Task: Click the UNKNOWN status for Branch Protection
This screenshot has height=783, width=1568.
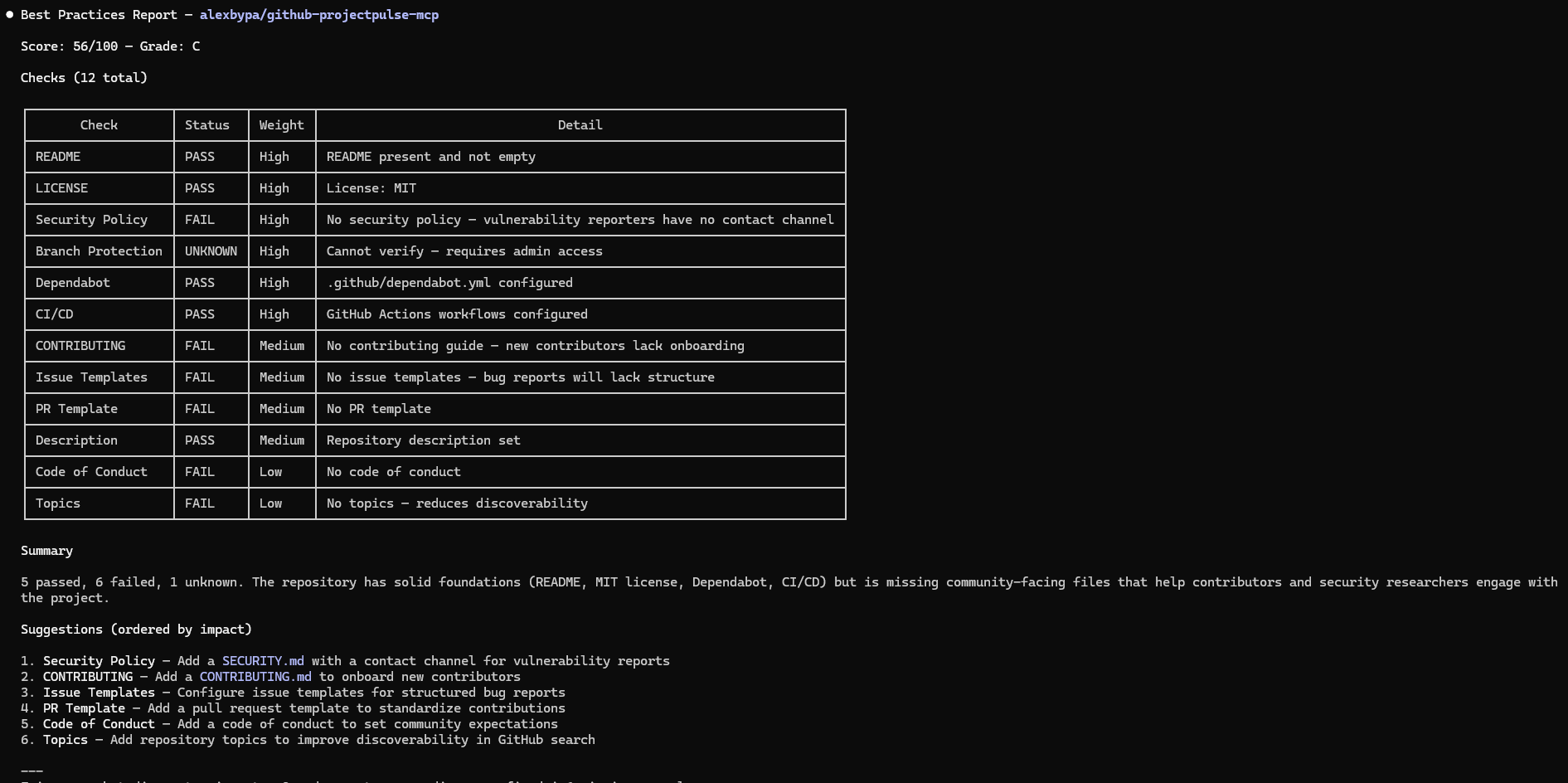Action: tap(211, 251)
